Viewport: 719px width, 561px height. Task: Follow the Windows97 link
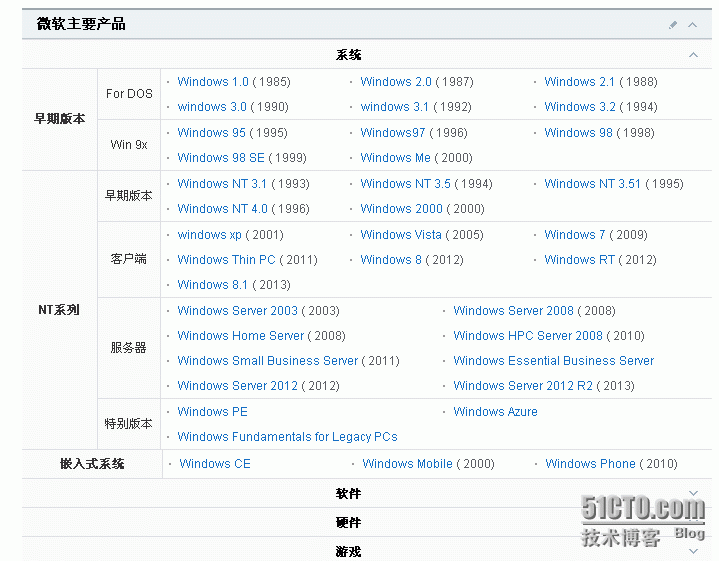pyautogui.click(x=393, y=133)
